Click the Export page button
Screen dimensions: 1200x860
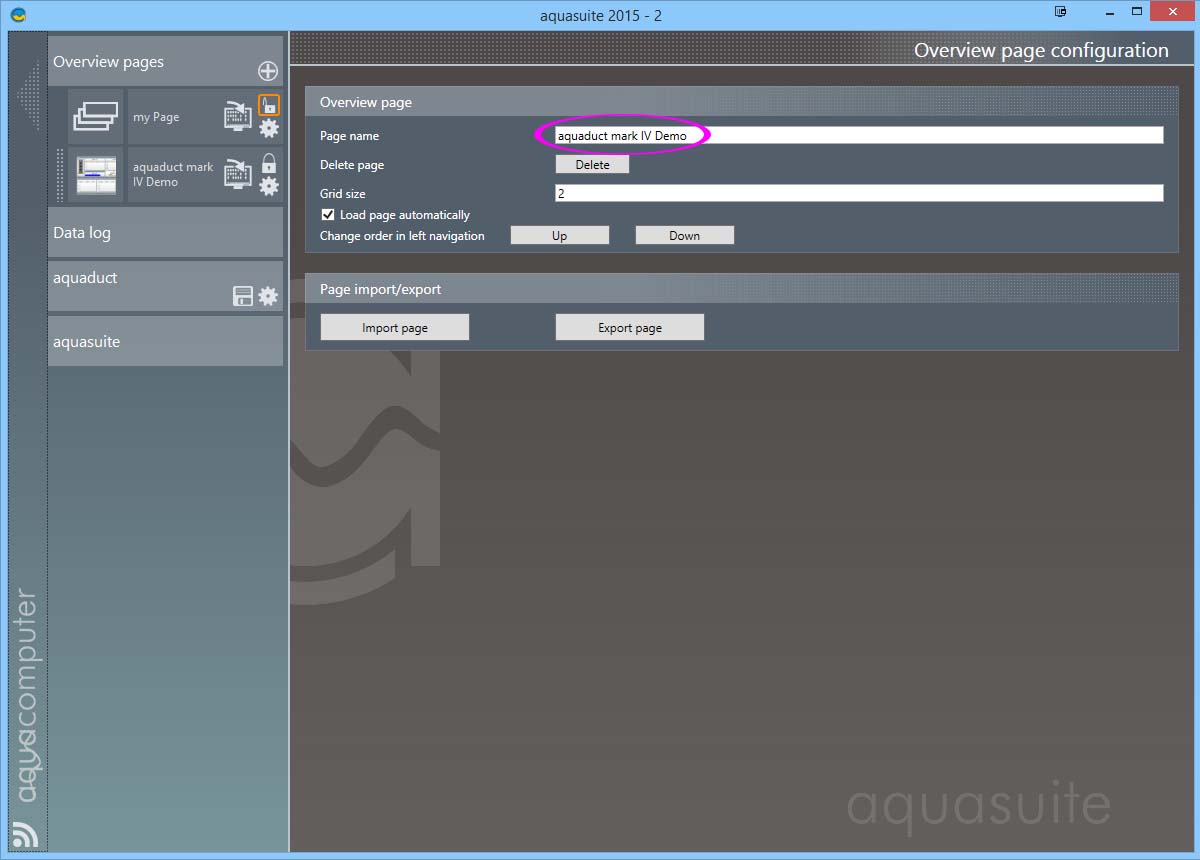click(630, 327)
